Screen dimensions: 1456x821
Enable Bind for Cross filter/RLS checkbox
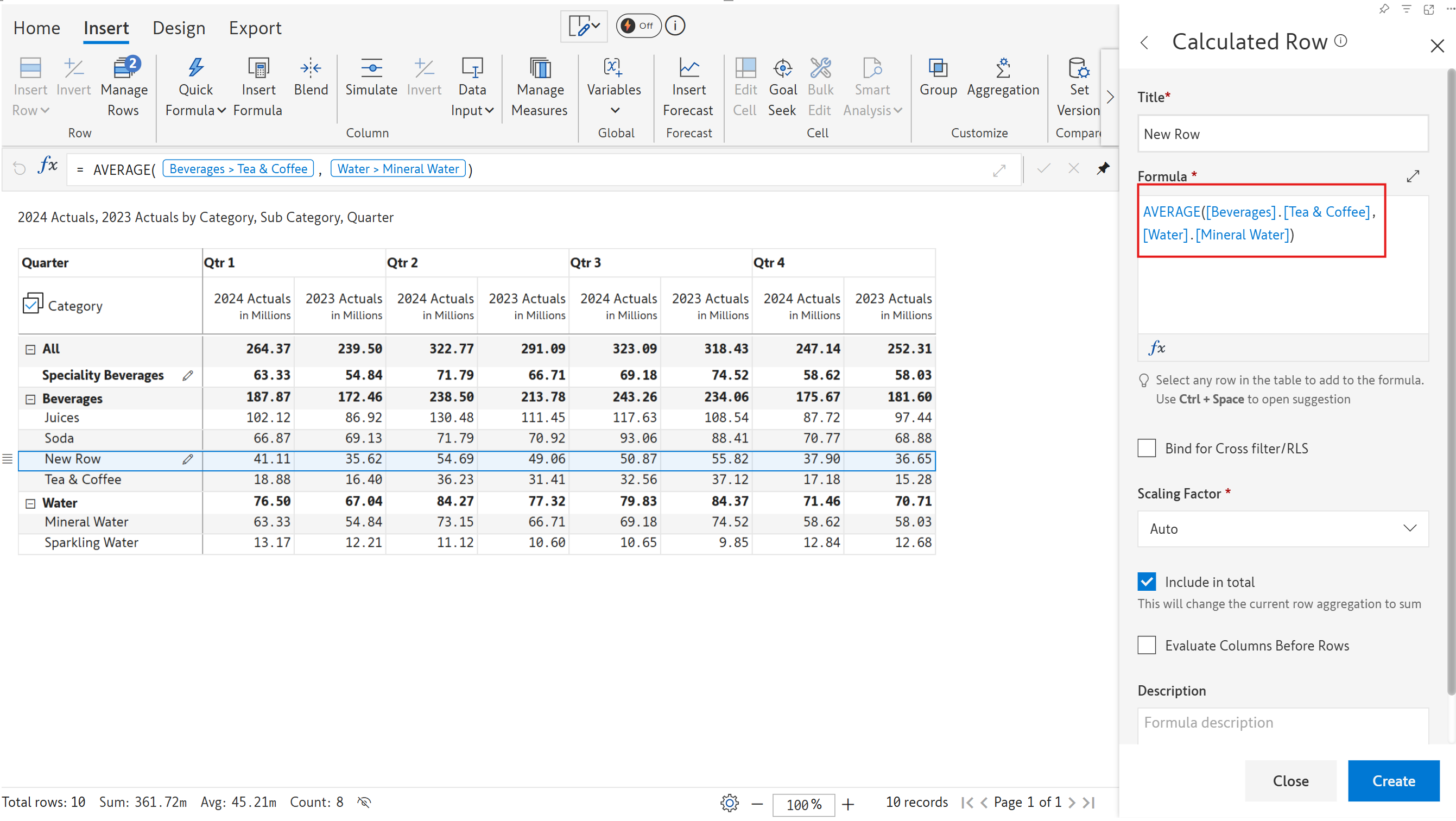click(1146, 449)
